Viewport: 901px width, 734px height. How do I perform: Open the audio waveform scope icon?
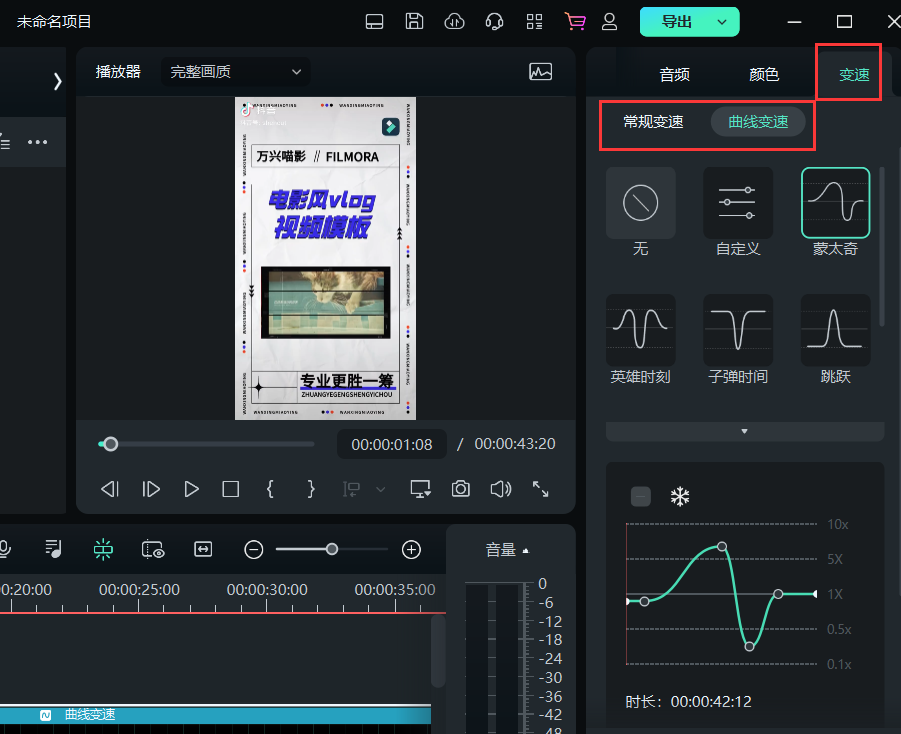tap(540, 72)
